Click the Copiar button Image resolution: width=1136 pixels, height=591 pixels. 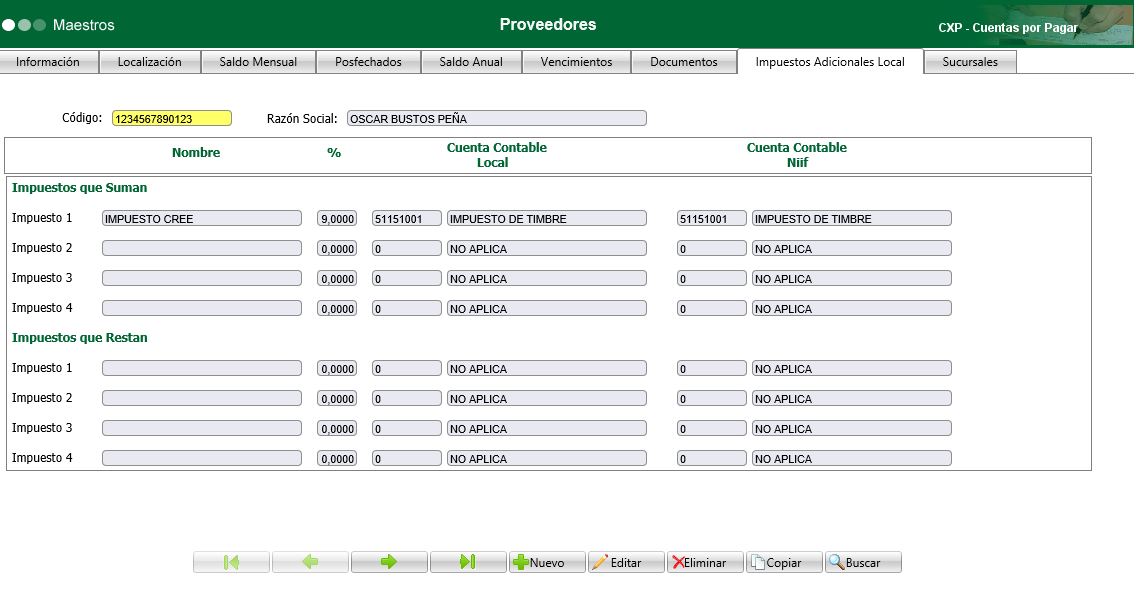pos(784,562)
